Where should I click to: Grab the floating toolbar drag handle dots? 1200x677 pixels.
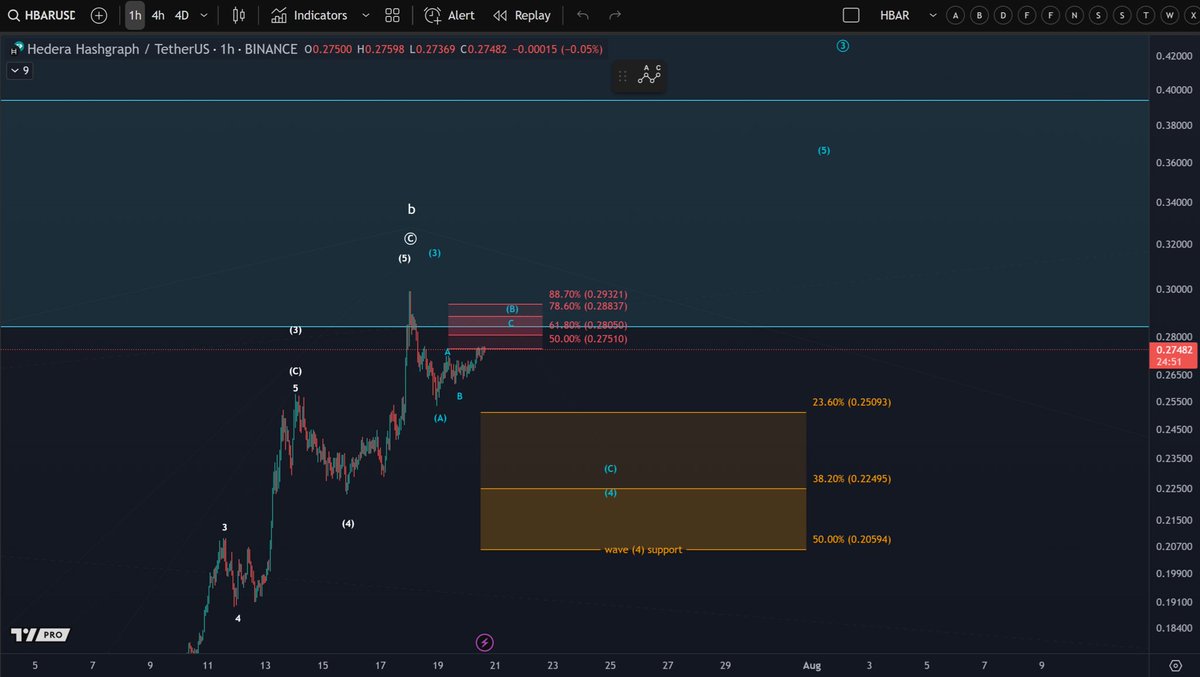(623, 76)
